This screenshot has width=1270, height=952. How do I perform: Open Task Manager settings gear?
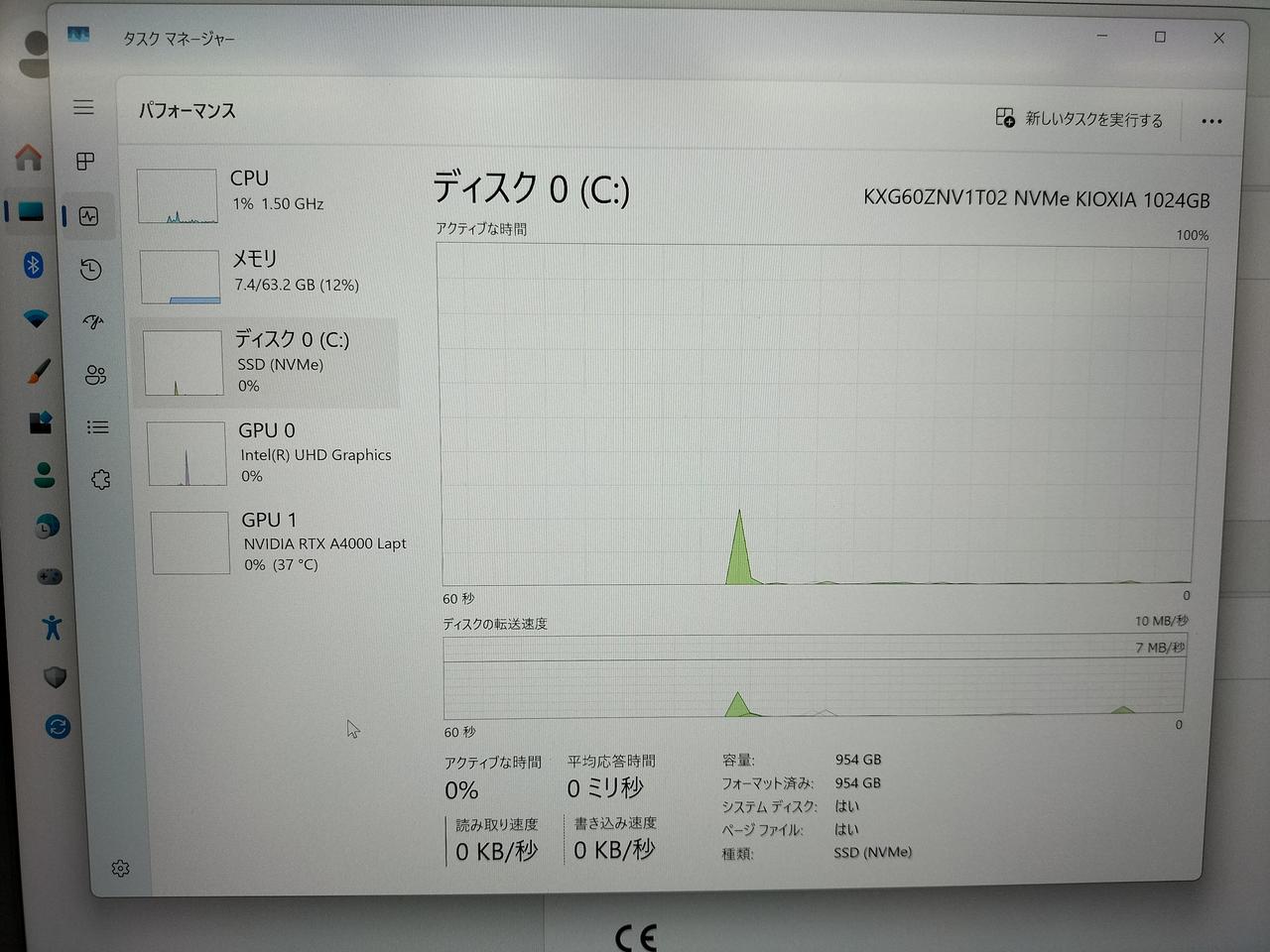(120, 869)
